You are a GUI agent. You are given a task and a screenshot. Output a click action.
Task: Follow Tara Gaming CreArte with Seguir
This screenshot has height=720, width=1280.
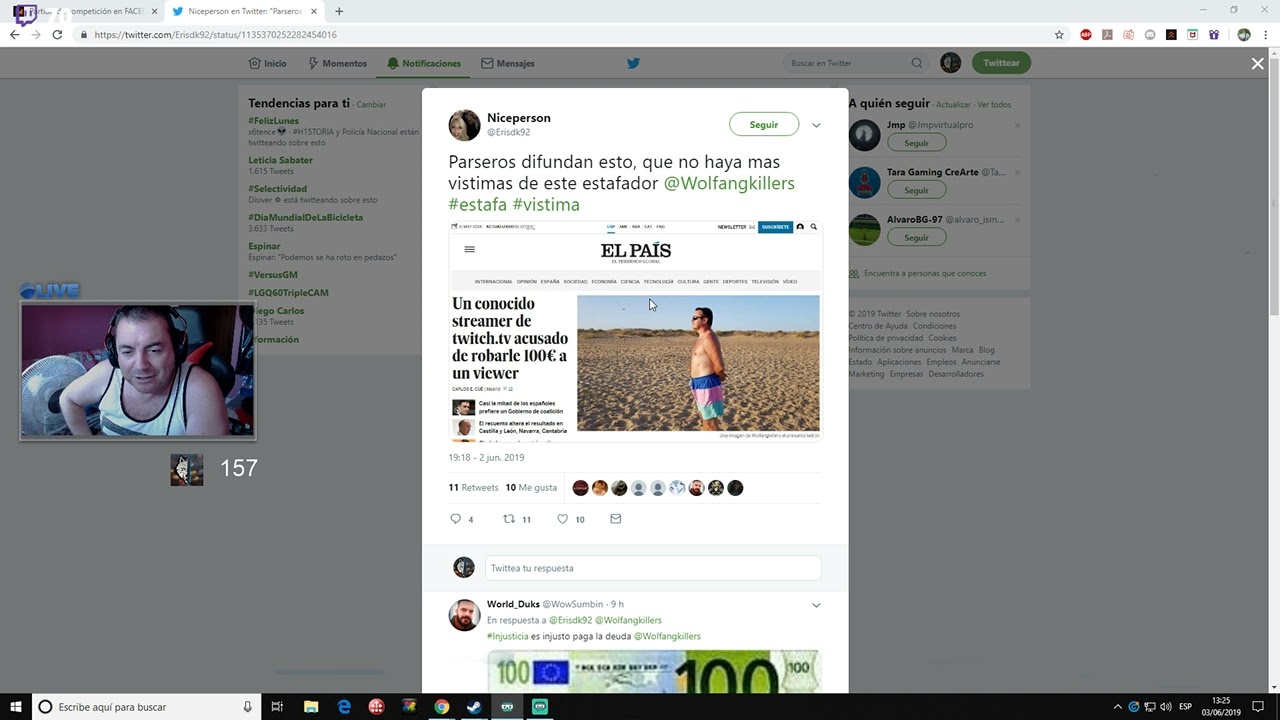click(916, 190)
